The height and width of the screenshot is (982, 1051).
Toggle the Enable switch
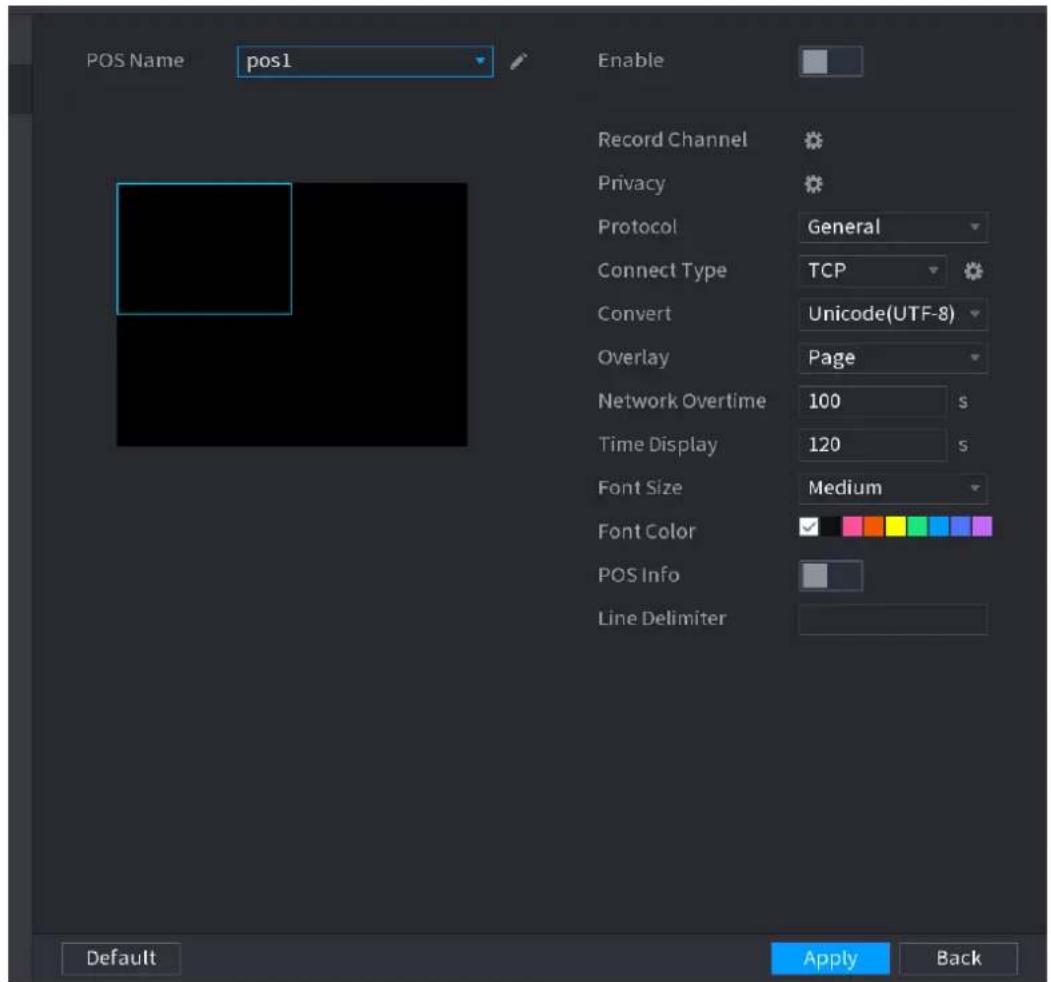830,62
